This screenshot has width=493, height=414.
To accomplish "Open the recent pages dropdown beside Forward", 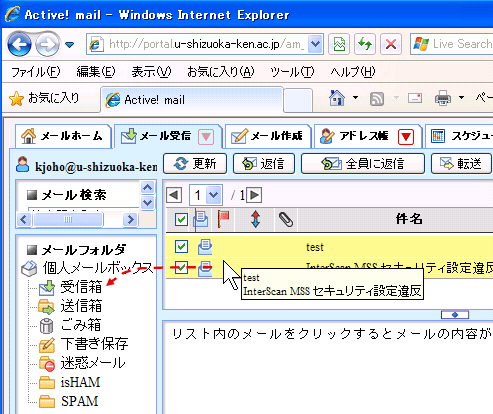I will 69,44.
